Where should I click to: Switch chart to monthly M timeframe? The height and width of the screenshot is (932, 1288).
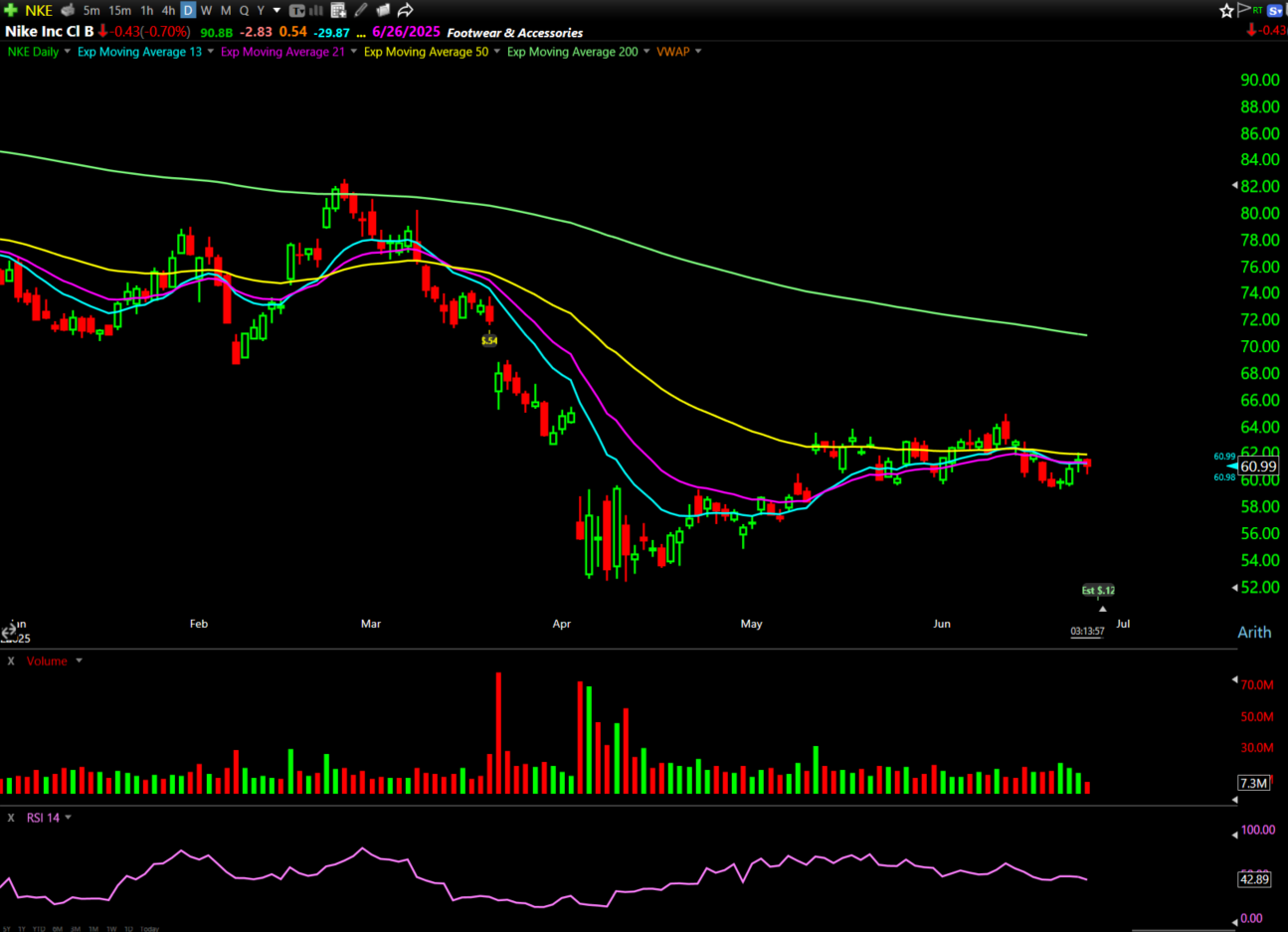(x=226, y=11)
